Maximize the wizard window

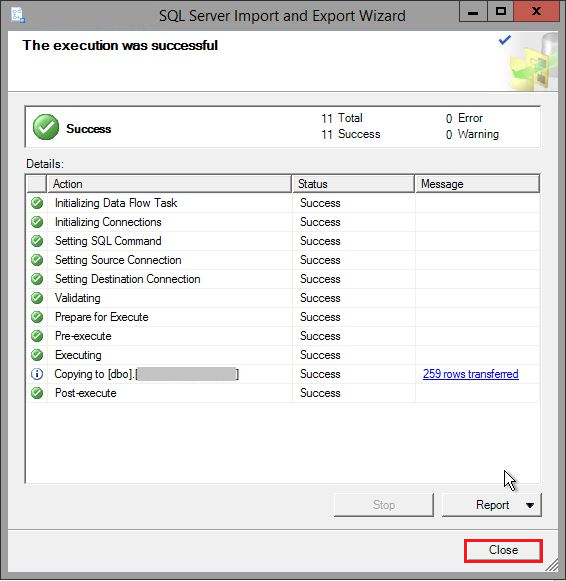pos(500,12)
